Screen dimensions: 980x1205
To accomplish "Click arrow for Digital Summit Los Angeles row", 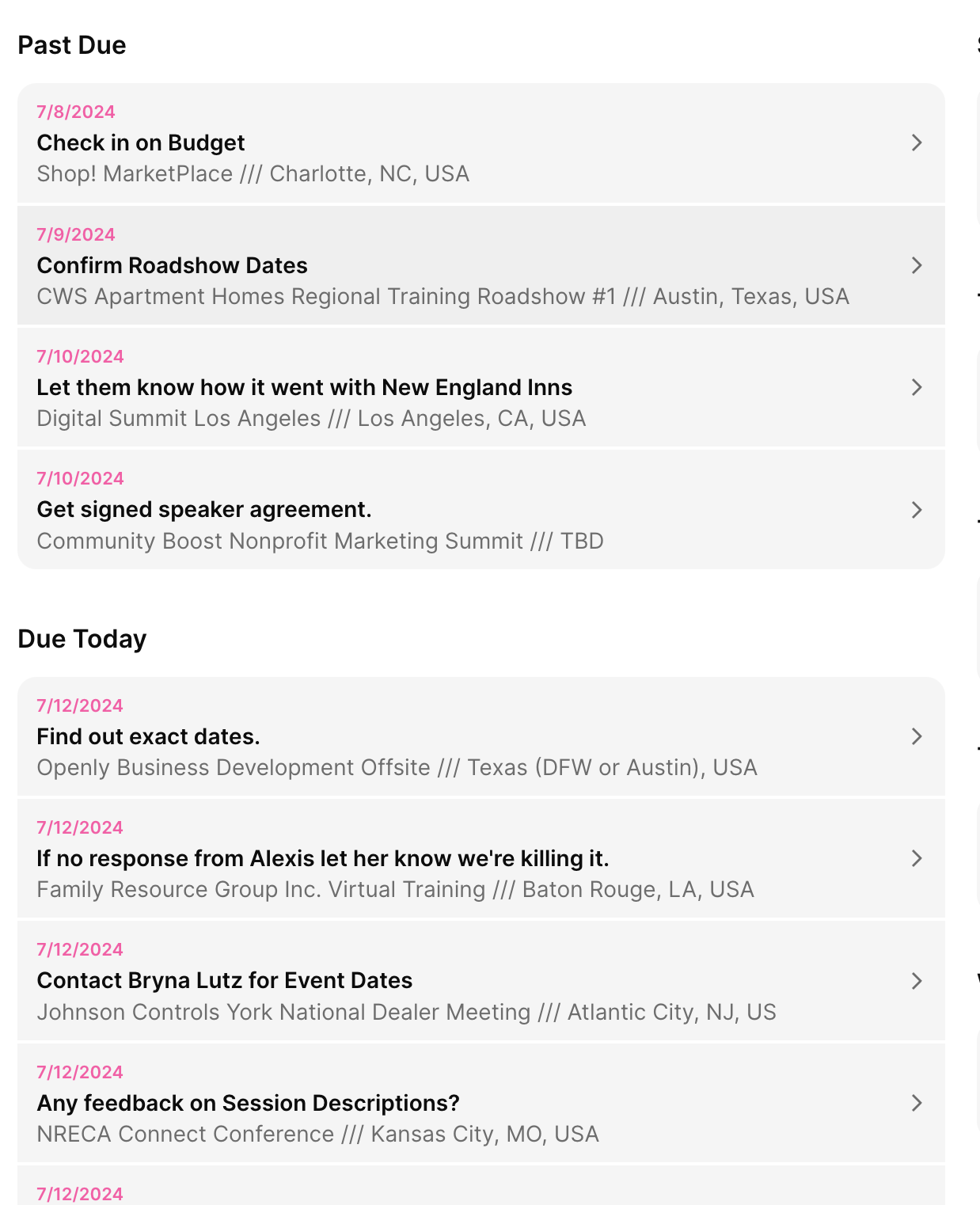I will coord(917,387).
